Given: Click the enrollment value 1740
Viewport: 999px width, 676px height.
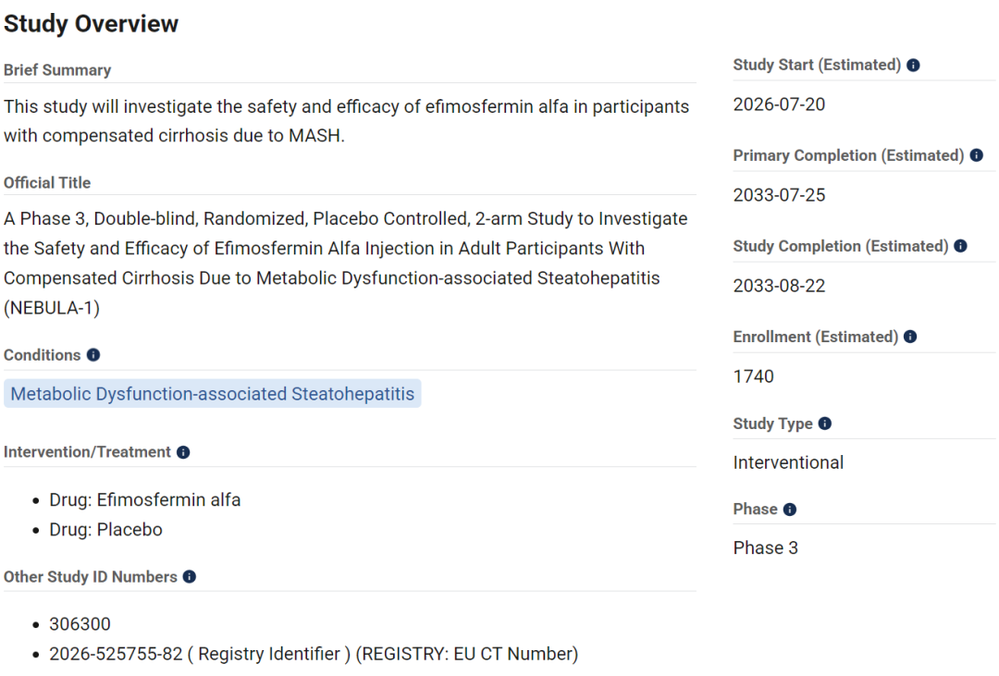Looking at the screenshot, I should [754, 377].
